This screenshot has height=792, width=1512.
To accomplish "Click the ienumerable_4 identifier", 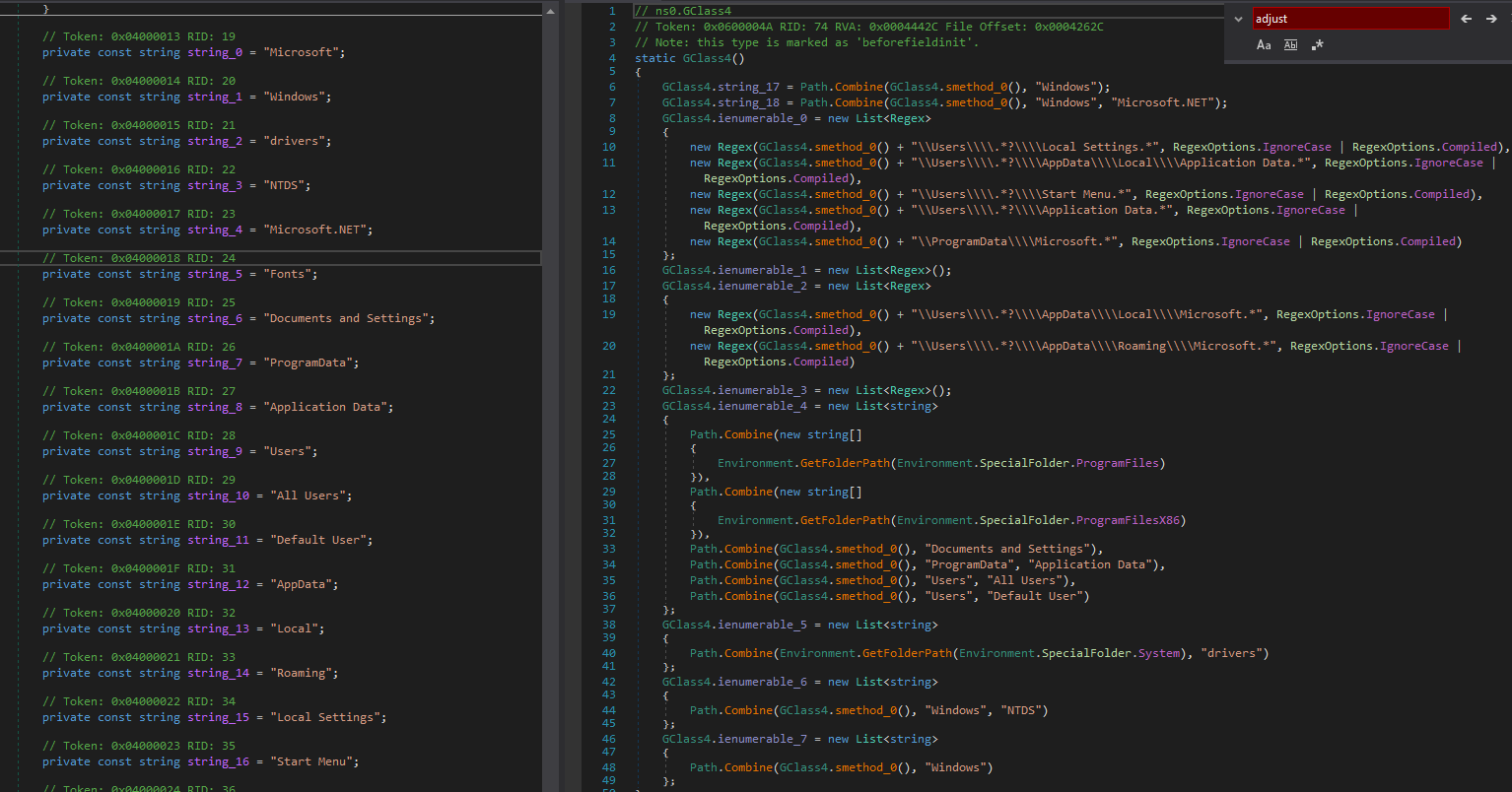I will [762, 406].
